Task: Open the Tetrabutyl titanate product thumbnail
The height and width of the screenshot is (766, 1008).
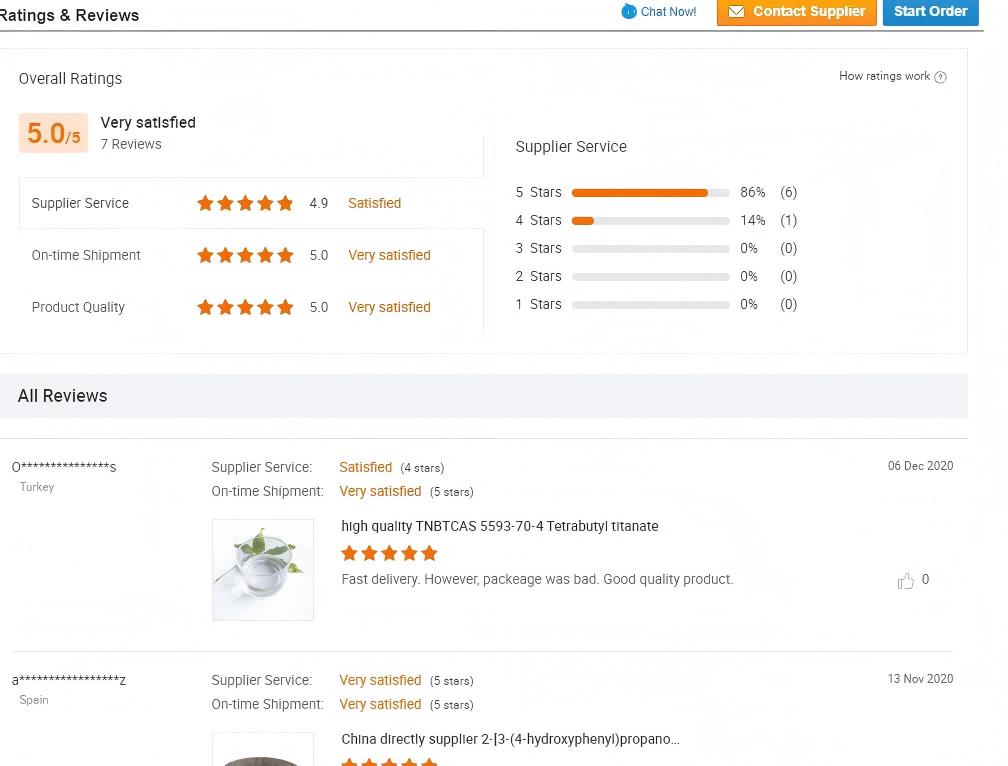Action: click(263, 570)
